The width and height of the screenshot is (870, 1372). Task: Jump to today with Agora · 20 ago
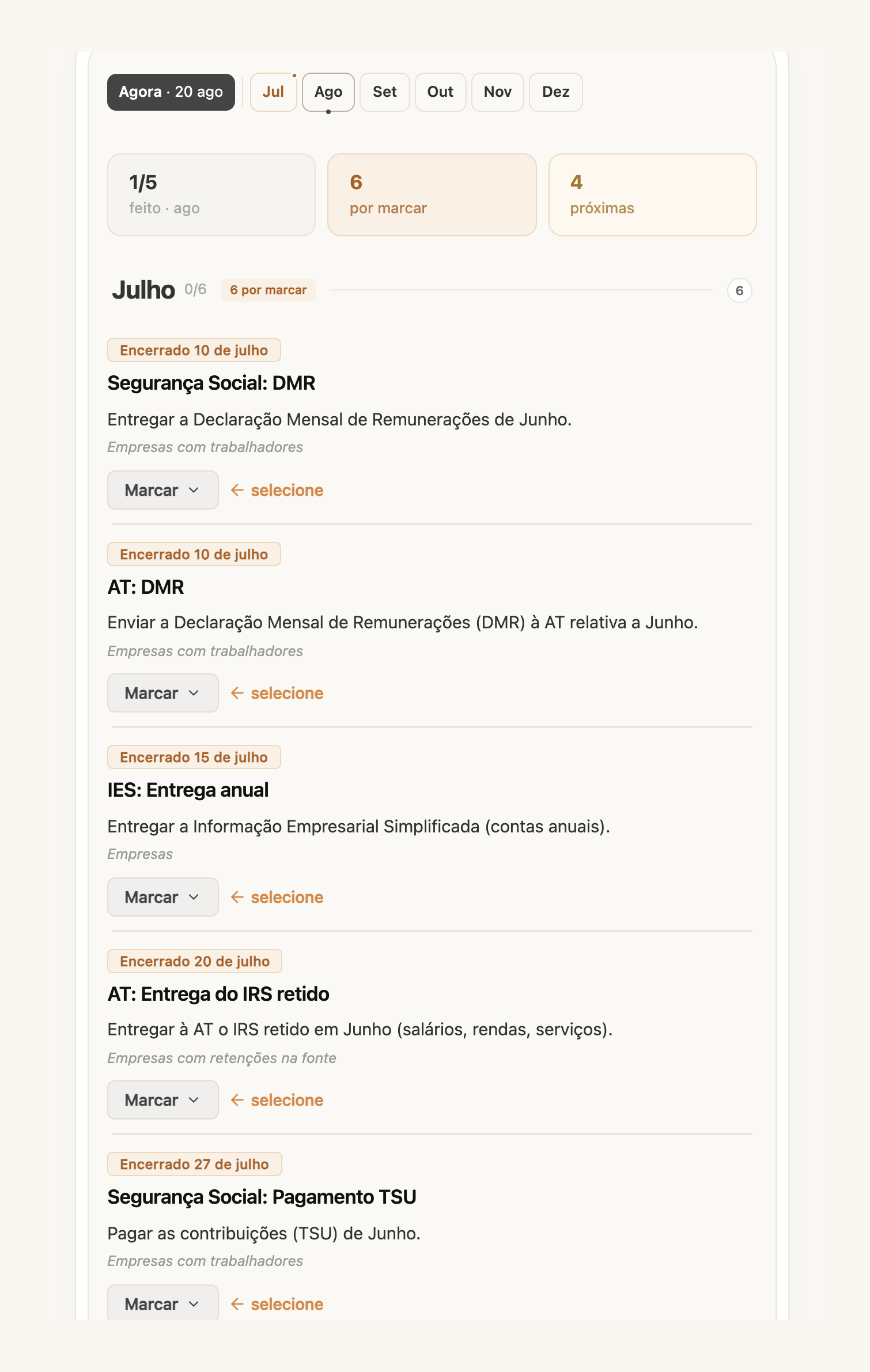(x=171, y=92)
